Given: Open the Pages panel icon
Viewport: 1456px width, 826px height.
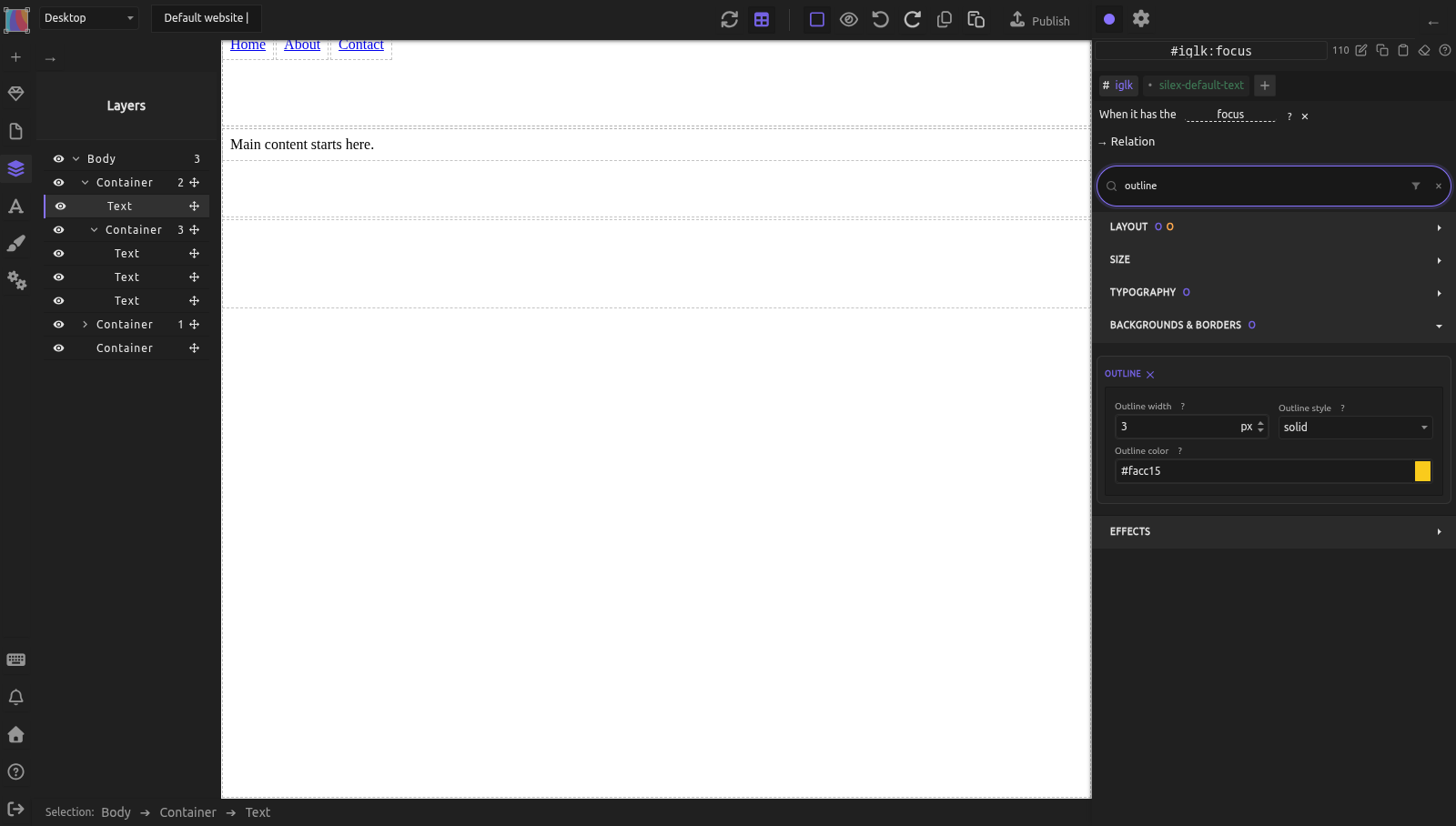Looking at the screenshot, I should coord(15,131).
